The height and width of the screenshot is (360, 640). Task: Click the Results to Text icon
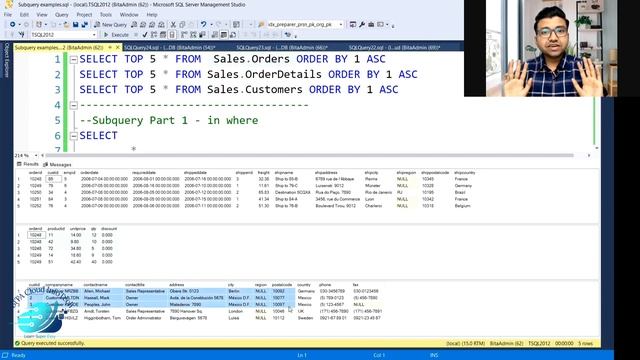215,35
